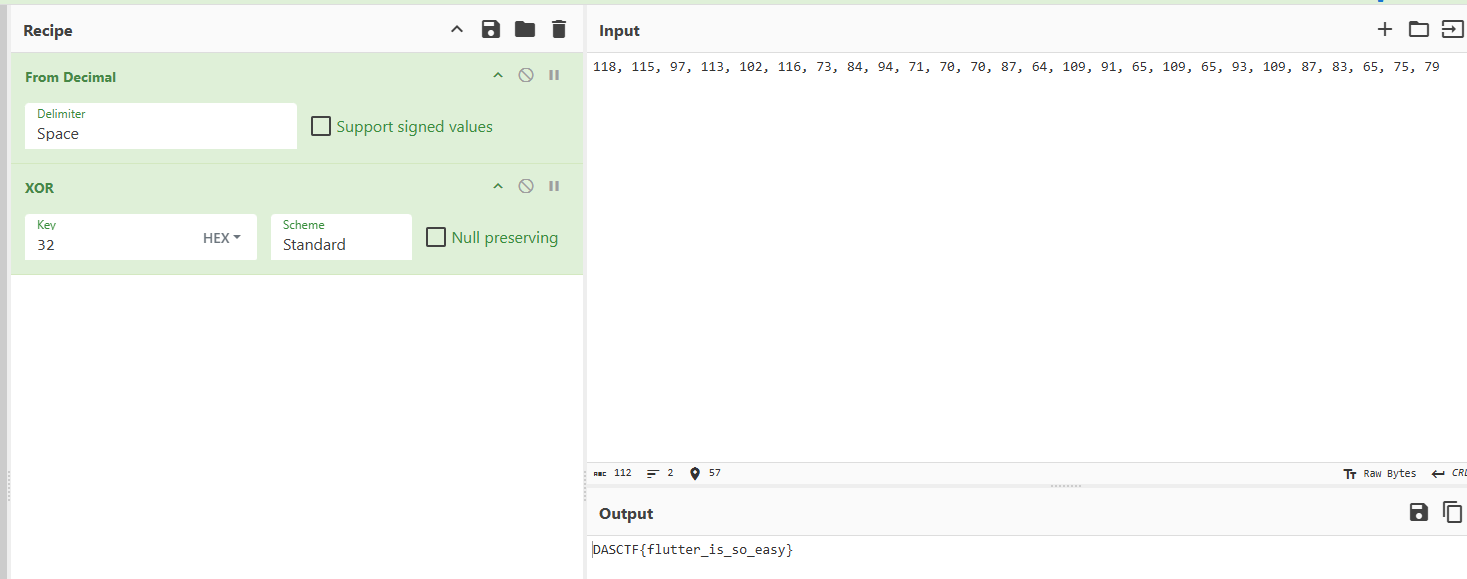Open file as input
This screenshot has height=579, width=1467.
[x=1451, y=30]
